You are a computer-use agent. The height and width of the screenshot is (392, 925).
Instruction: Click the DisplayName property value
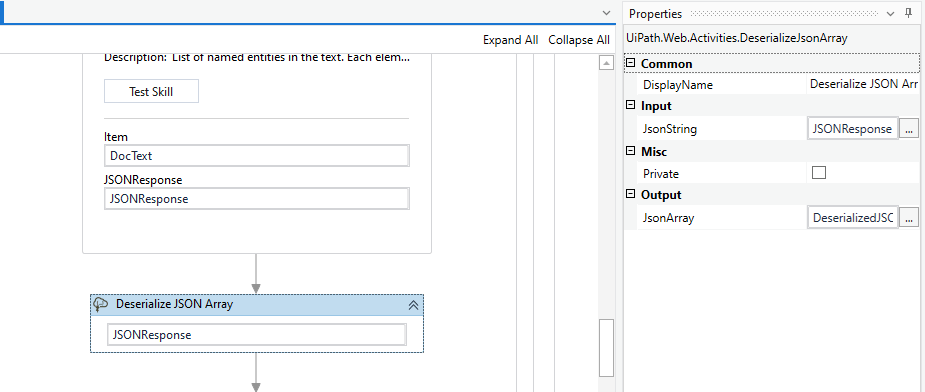pos(863,84)
